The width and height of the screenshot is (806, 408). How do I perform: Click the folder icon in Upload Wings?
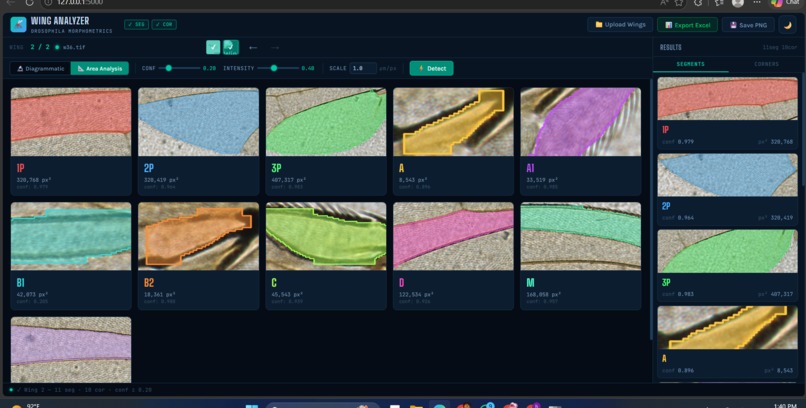[x=599, y=25]
